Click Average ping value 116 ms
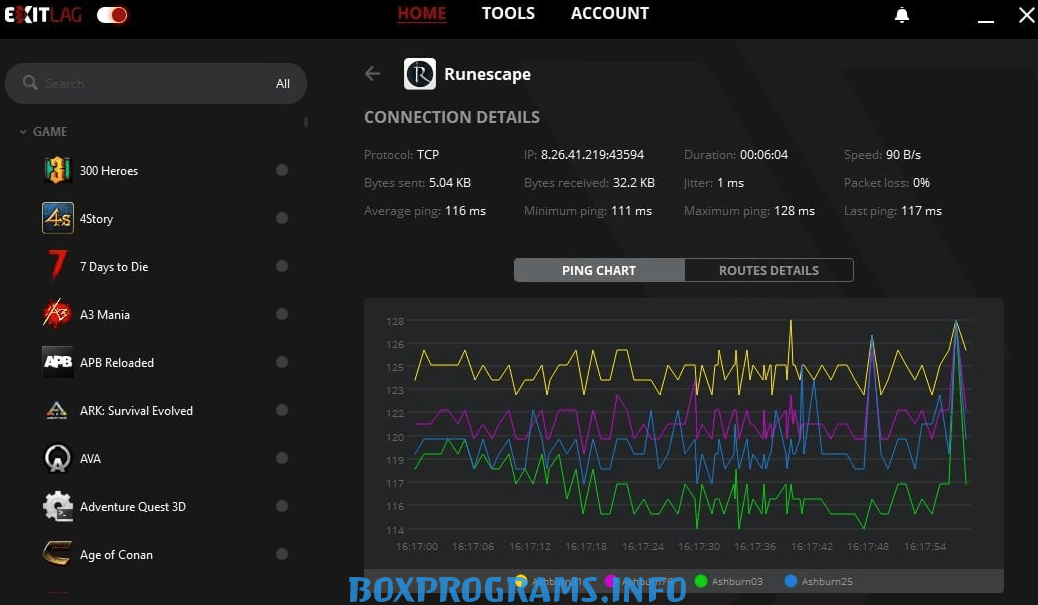Image resolution: width=1038 pixels, height=605 pixels. click(x=465, y=210)
